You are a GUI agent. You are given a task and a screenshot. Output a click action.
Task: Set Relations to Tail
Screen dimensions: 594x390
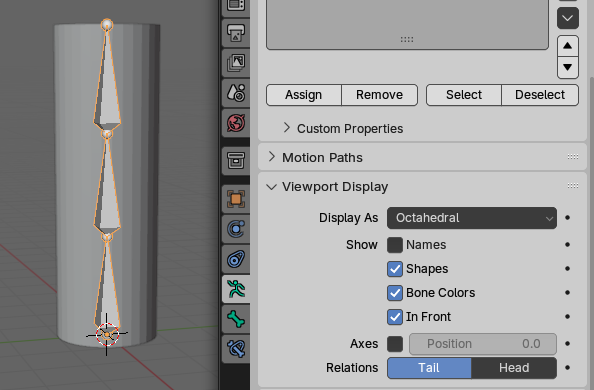[x=429, y=368]
